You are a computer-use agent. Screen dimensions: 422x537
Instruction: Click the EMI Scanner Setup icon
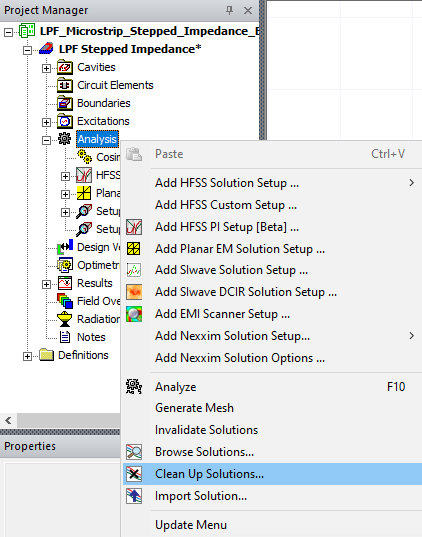coord(134,314)
